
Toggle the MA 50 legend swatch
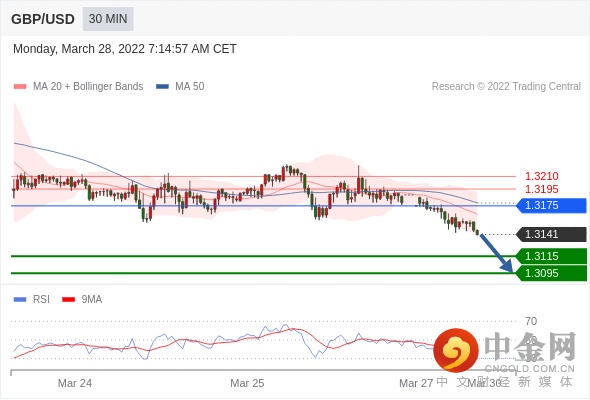click(163, 87)
